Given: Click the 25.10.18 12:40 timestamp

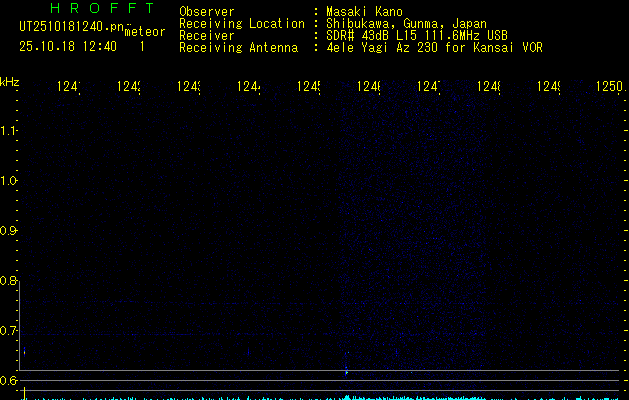Looking at the screenshot, I should tap(68, 46).
